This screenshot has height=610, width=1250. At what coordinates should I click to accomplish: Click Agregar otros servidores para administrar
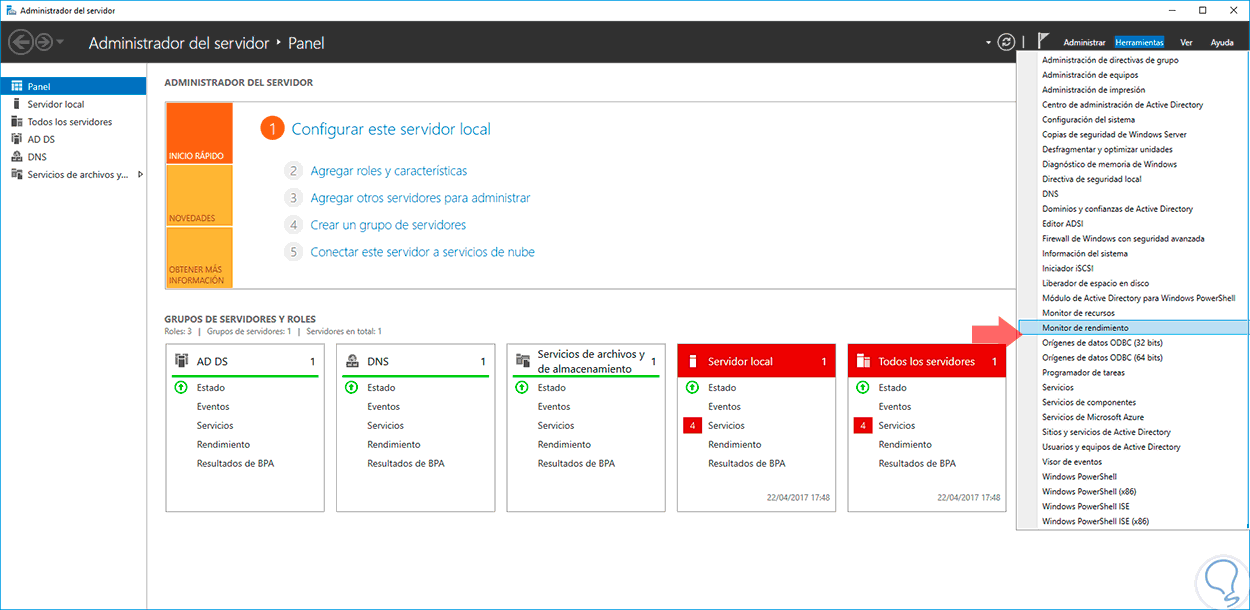tap(420, 198)
